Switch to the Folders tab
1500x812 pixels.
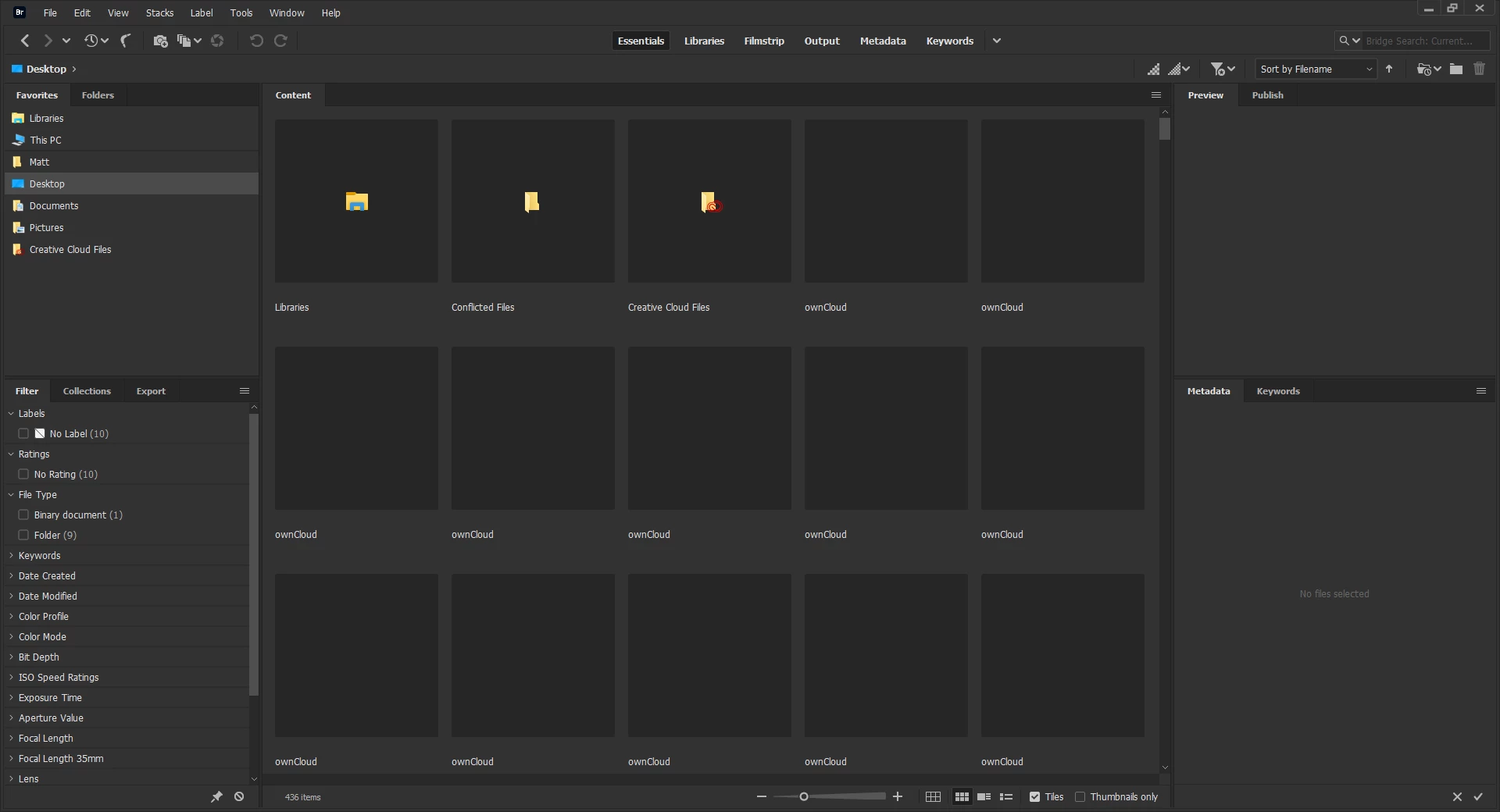(x=98, y=95)
